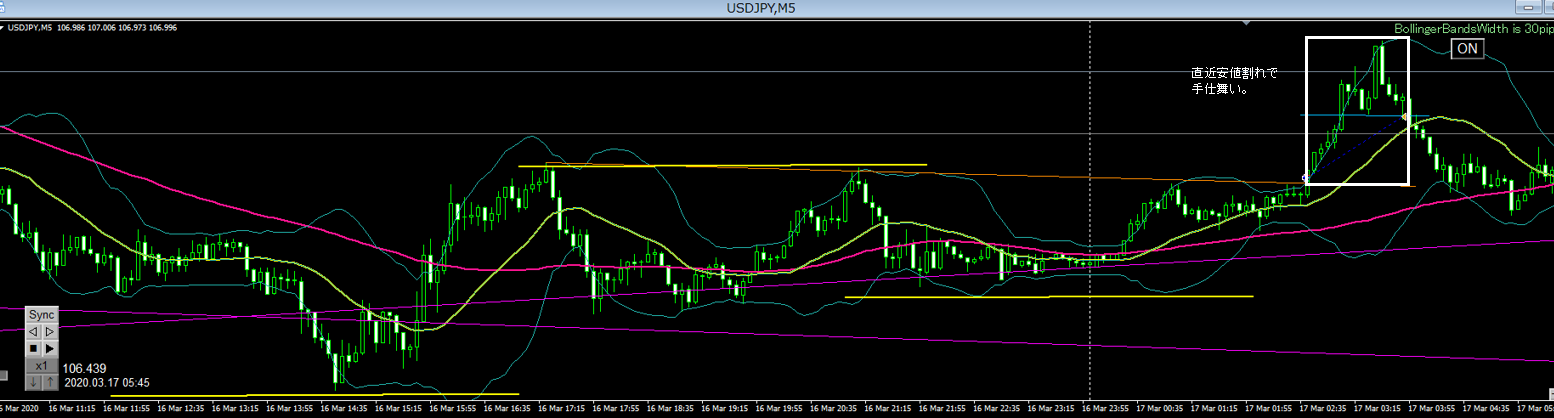Viewport: 1554px width, 418px height.
Task: Click the x1 speed button
Action: 42,366
